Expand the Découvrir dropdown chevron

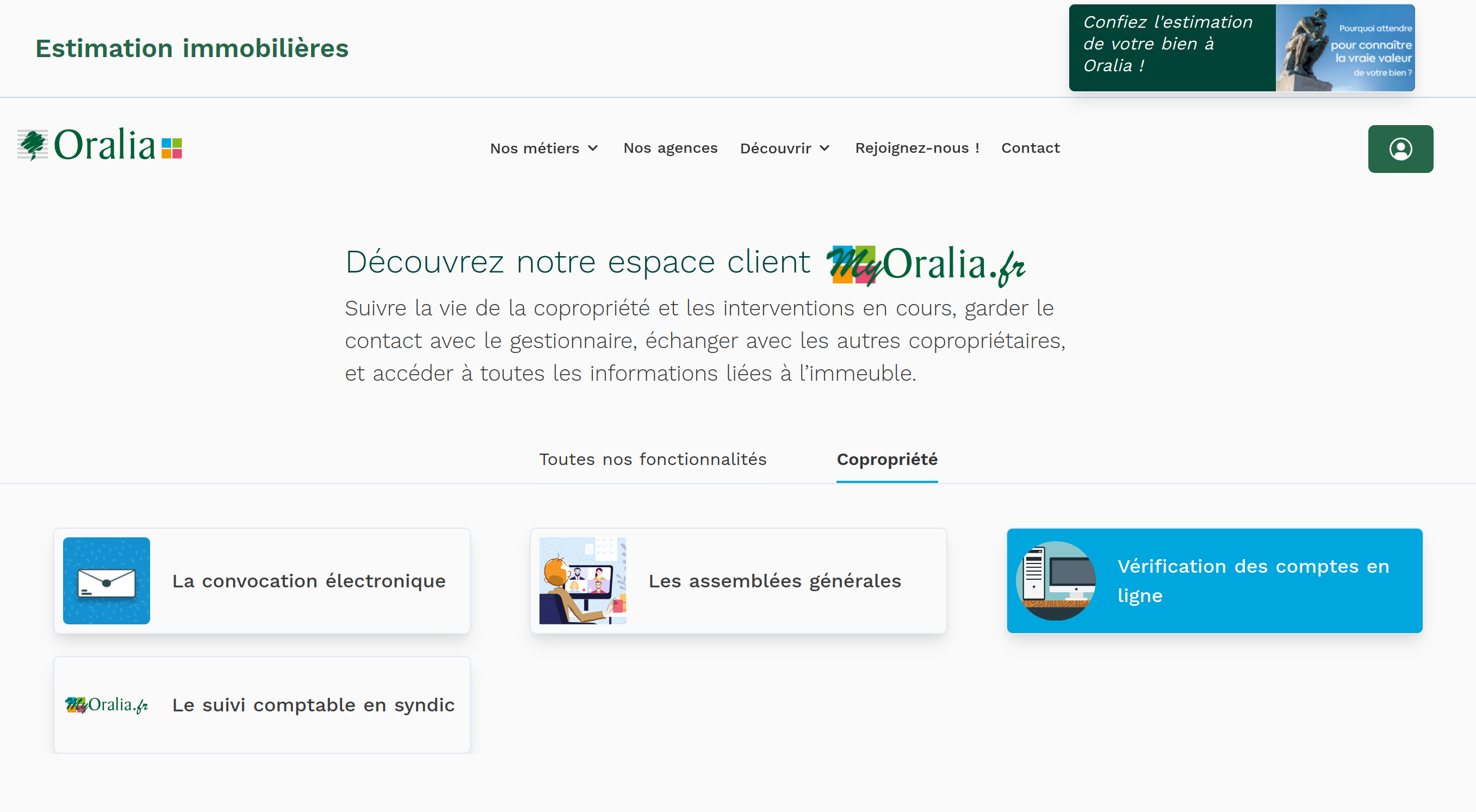click(x=824, y=148)
